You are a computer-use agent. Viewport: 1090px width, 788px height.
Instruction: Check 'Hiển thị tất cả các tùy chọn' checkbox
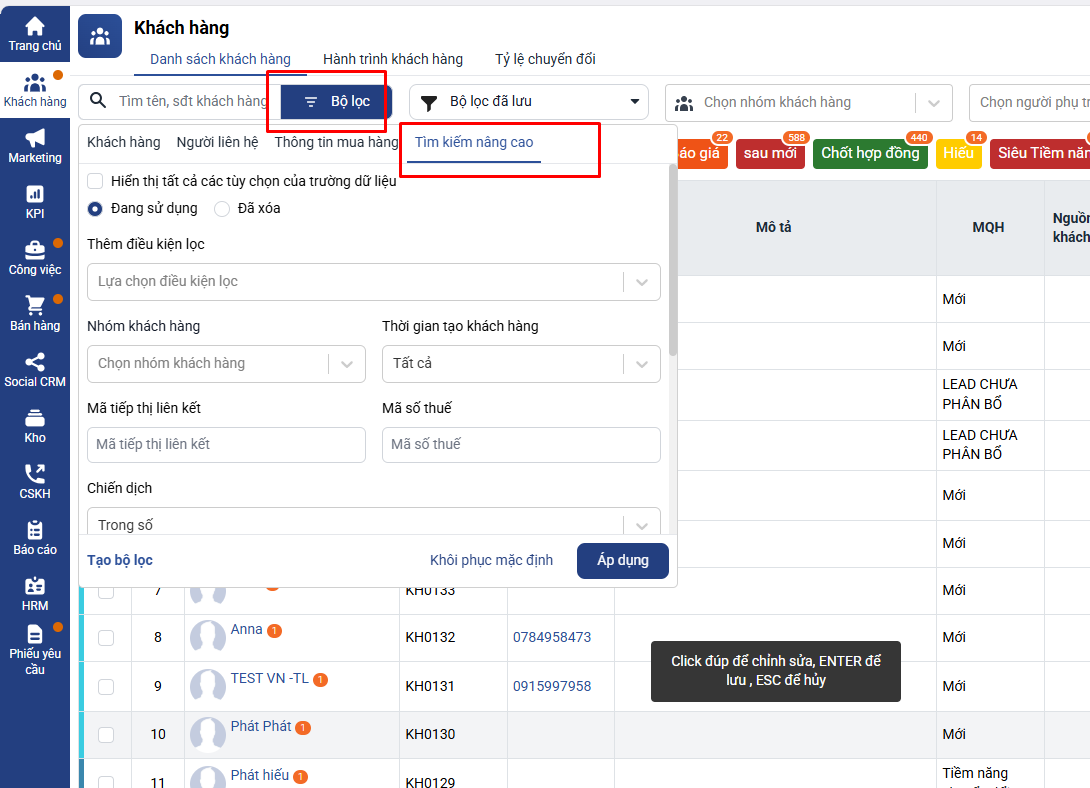(x=96, y=181)
